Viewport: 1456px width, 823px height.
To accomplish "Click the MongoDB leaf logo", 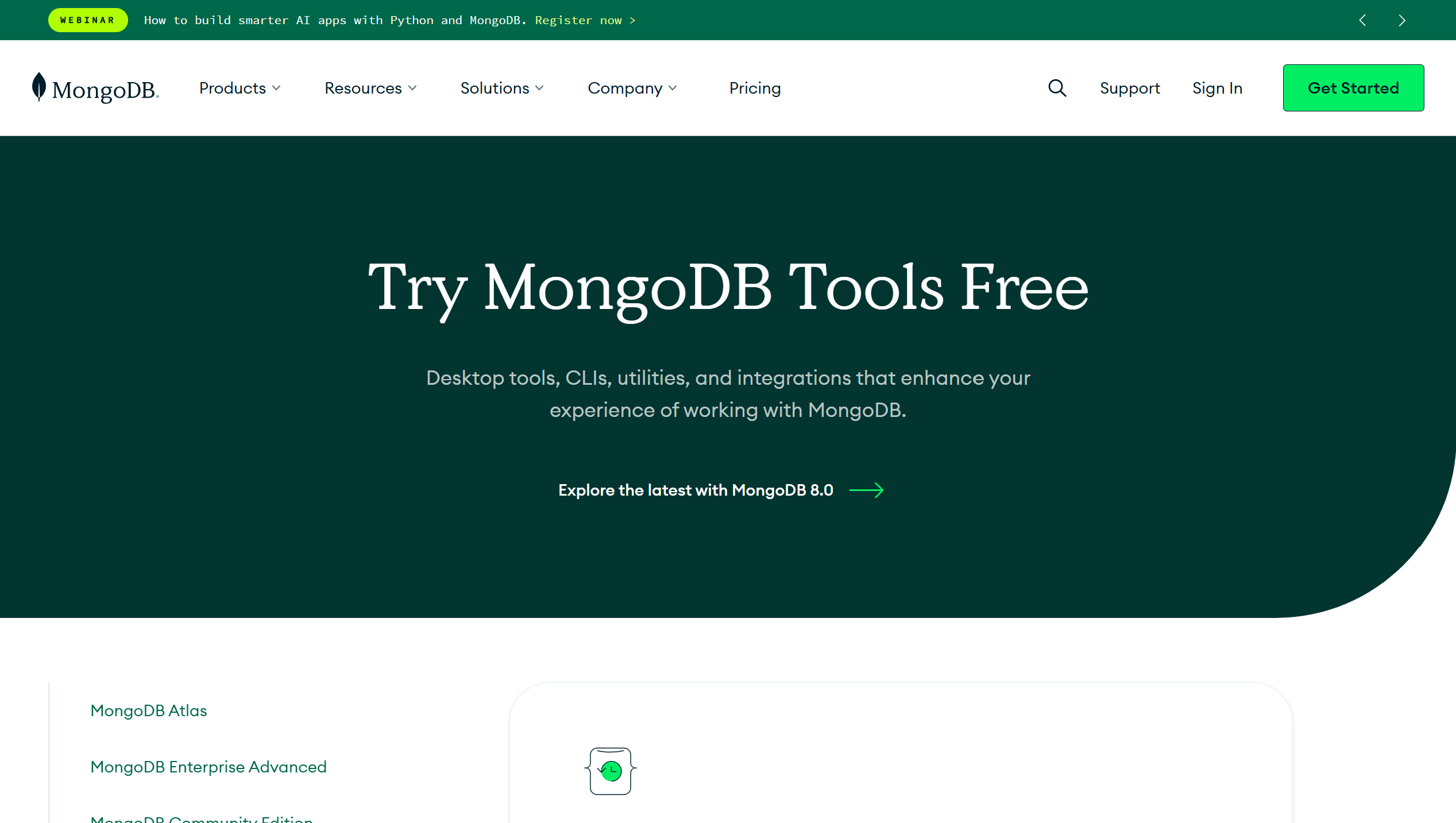I will tap(38, 87).
